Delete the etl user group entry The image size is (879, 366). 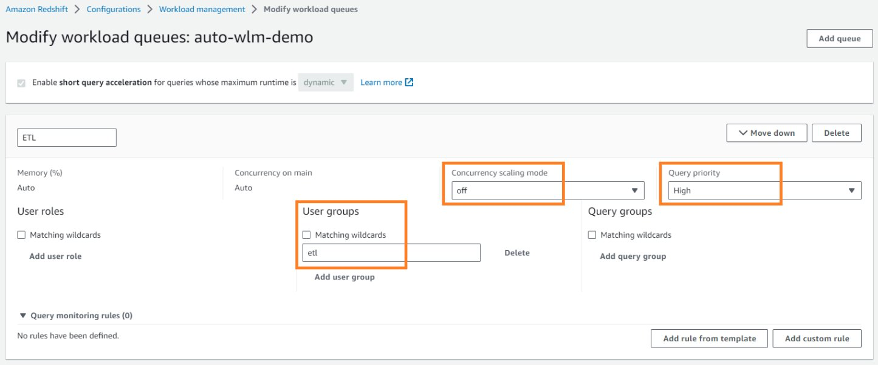[x=517, y=253]
